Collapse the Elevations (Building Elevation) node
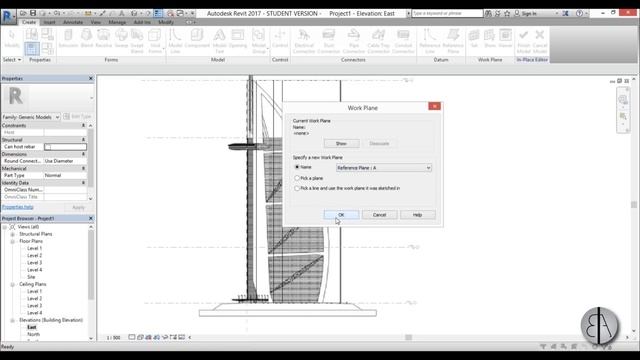 13,320
